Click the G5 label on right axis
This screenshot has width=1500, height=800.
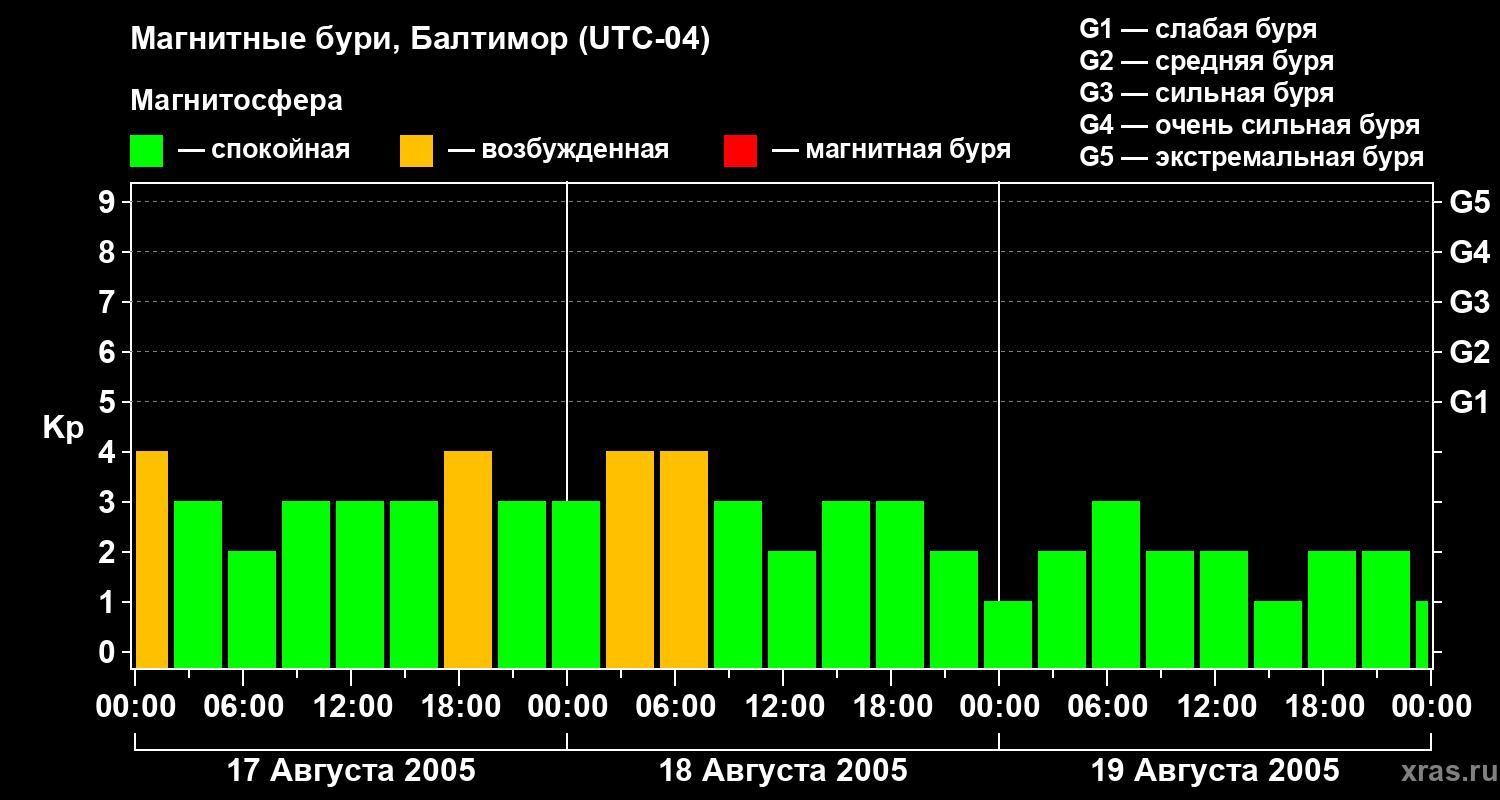pyautogui.click(x=1469, y=202)
